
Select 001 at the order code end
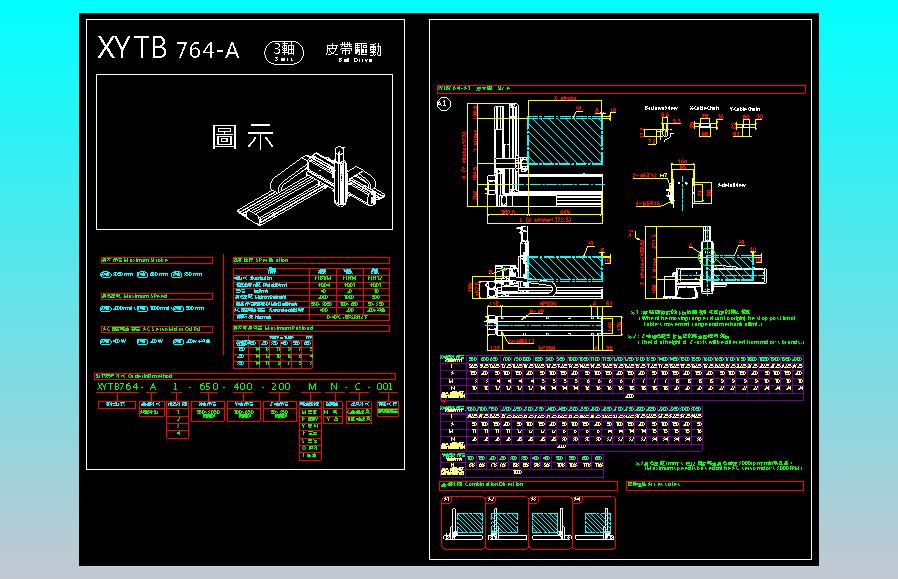point(384,387)
